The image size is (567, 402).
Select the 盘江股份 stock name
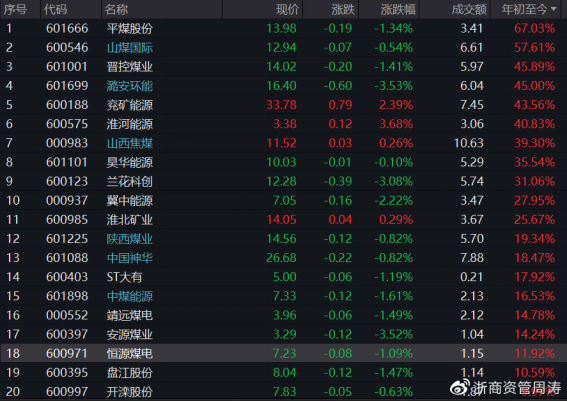click(x=130, y=373)
